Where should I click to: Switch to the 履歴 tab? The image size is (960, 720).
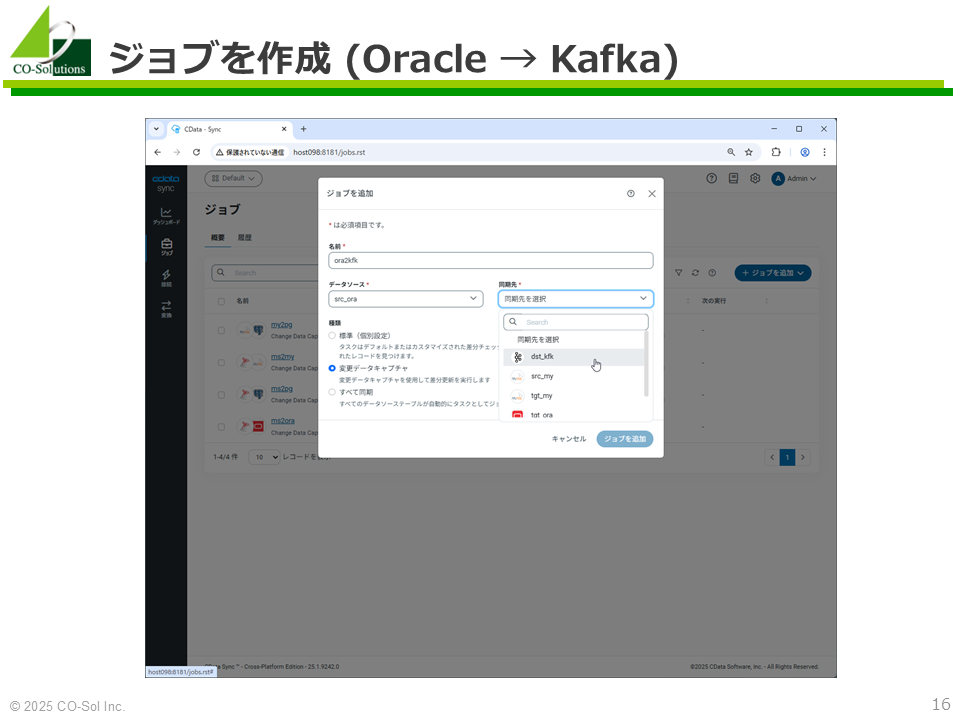point(245,238)
